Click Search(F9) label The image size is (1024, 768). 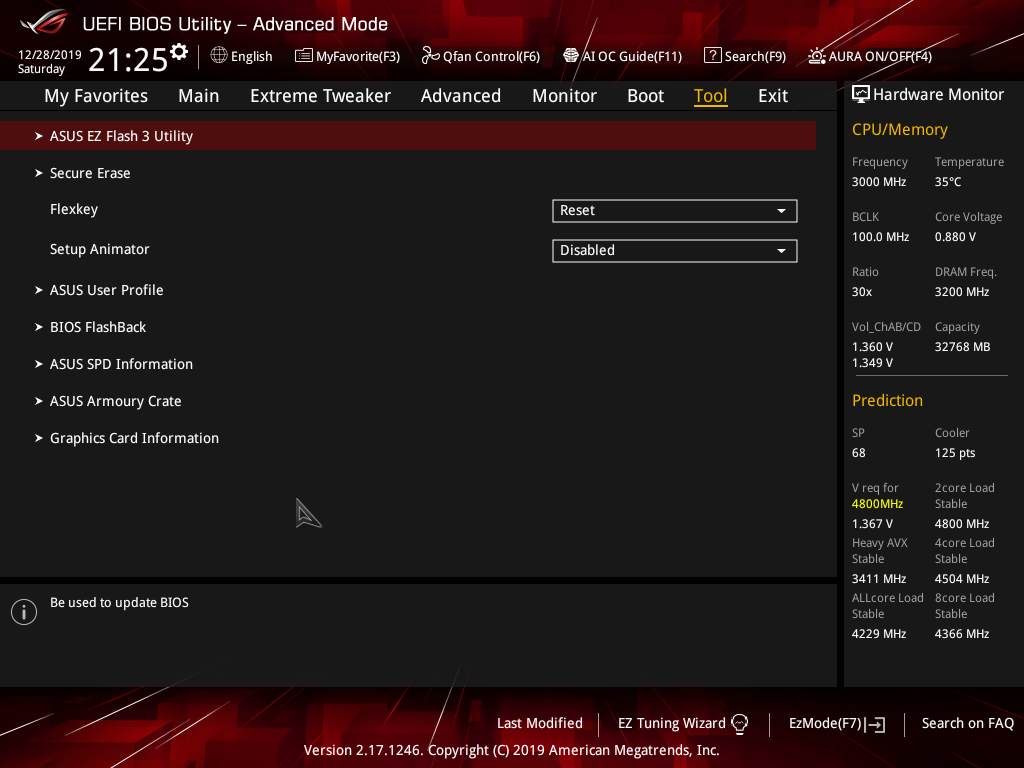755,56
